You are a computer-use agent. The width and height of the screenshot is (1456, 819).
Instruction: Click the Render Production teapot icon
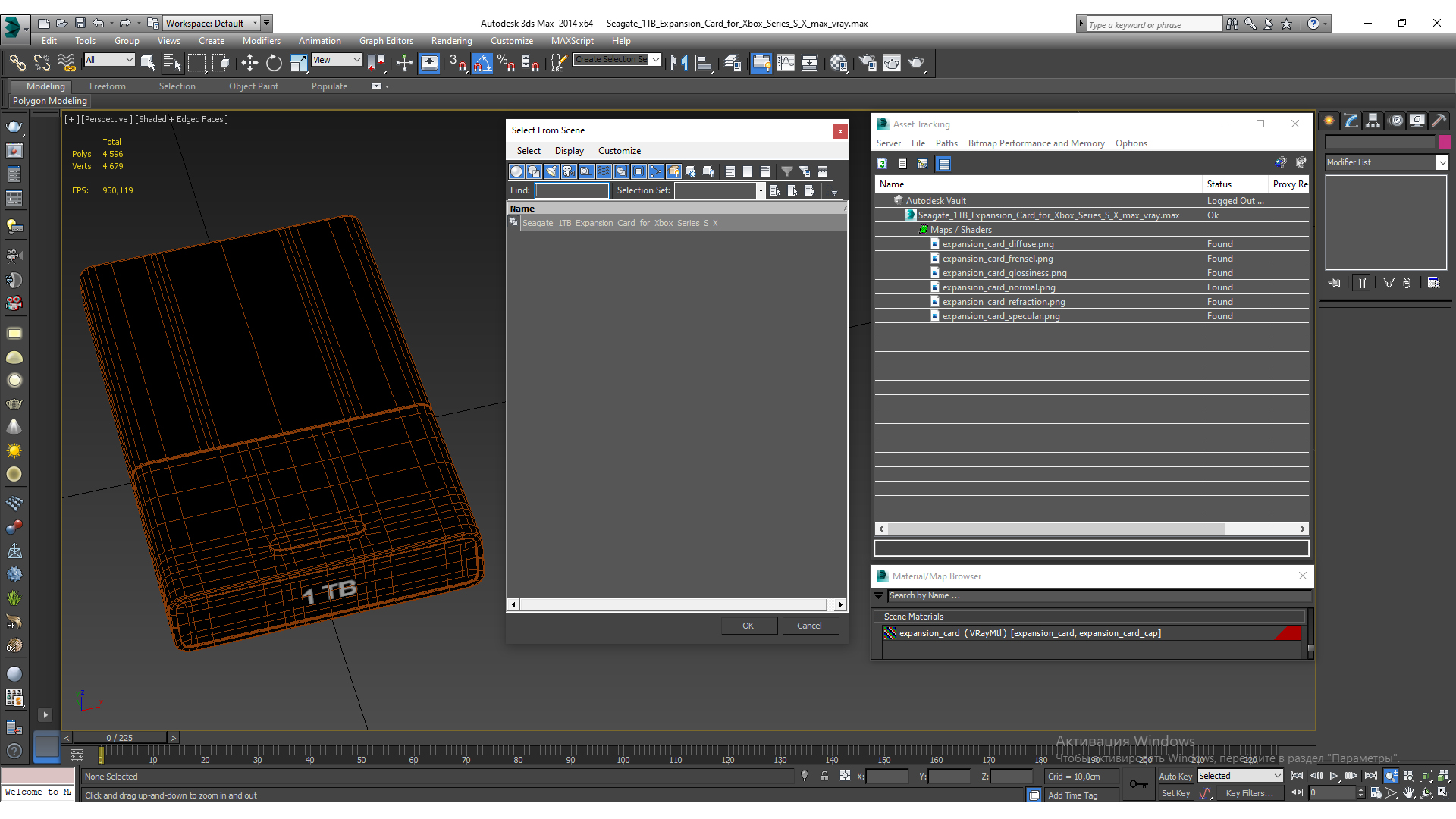(x=916, y=63)
